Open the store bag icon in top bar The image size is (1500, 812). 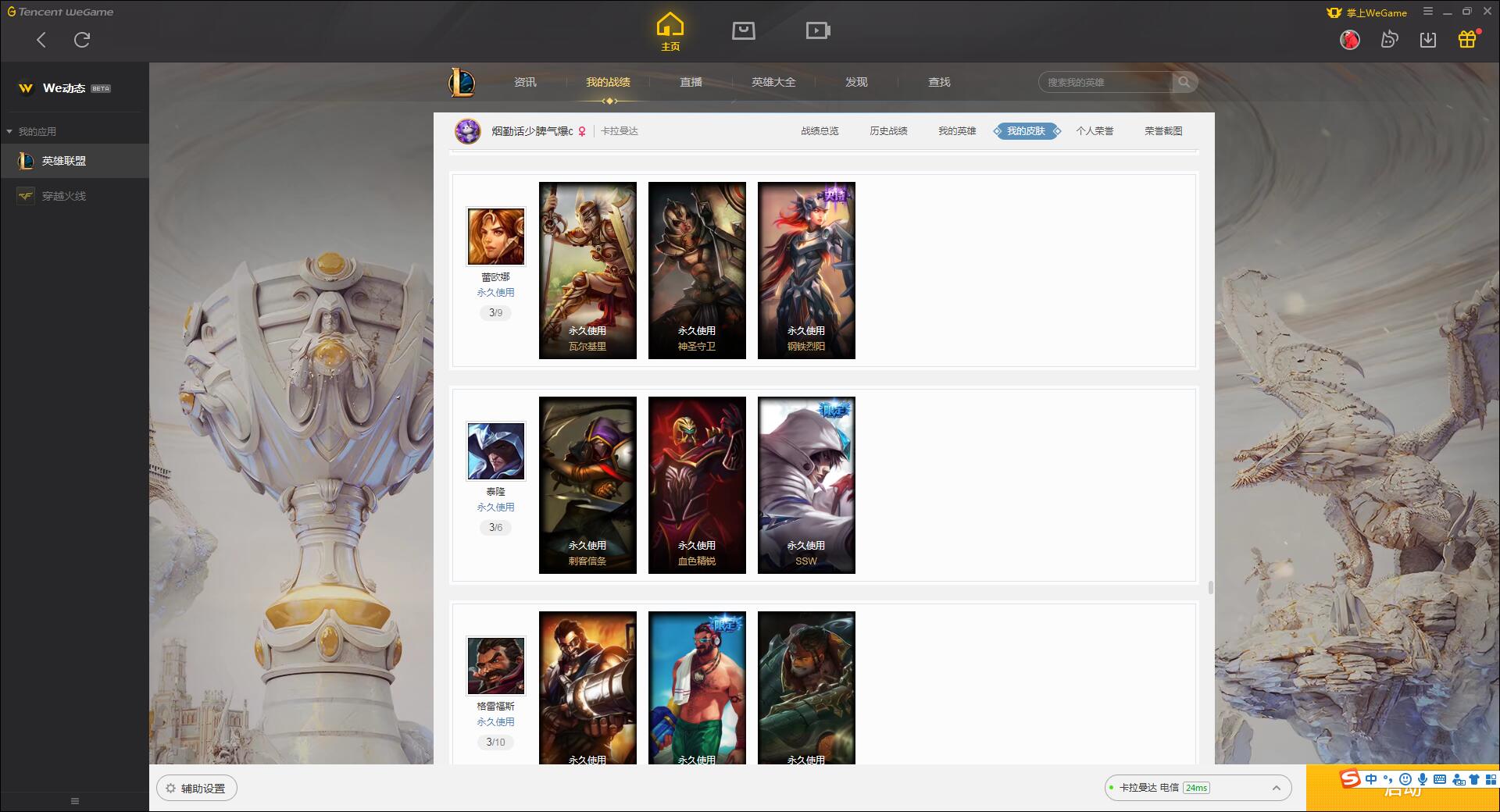coord(744,30)
